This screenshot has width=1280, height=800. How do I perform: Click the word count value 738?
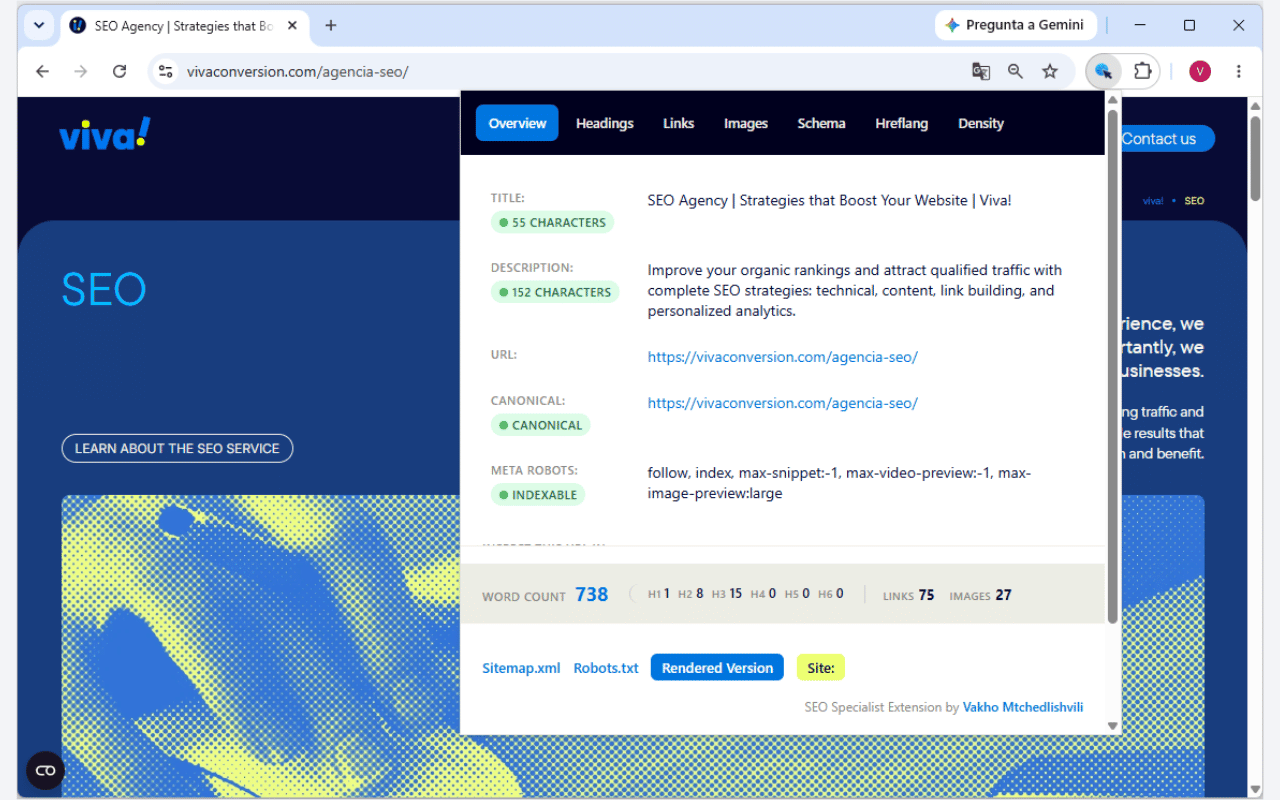tap(591, 594)
